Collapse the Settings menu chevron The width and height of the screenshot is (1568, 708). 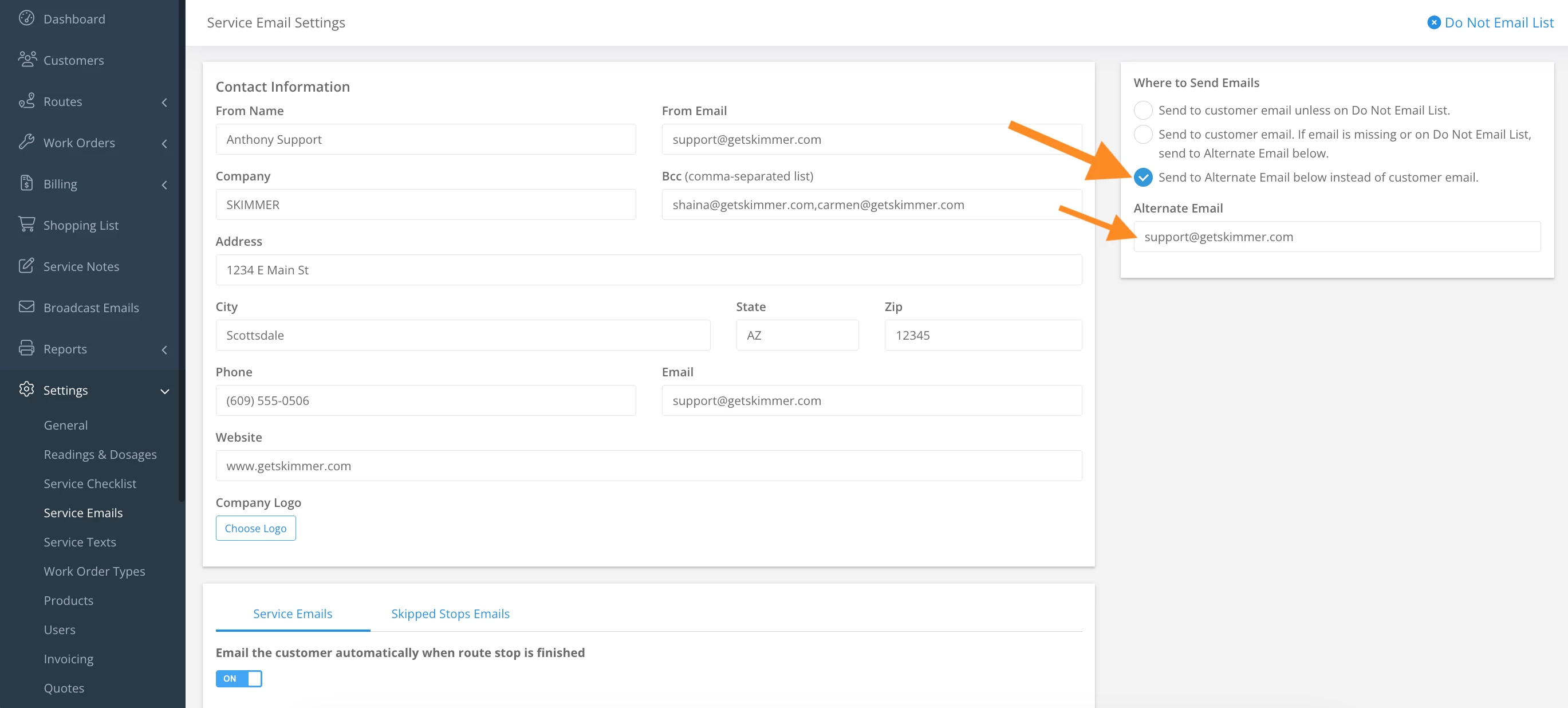pyautogui.click(x=164, y=391)
